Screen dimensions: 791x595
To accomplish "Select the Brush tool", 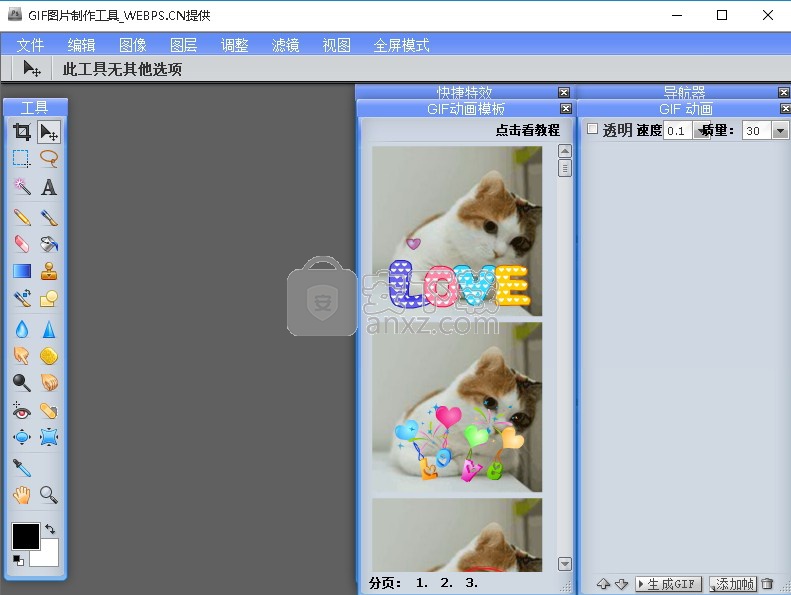I will pos(49,218).
